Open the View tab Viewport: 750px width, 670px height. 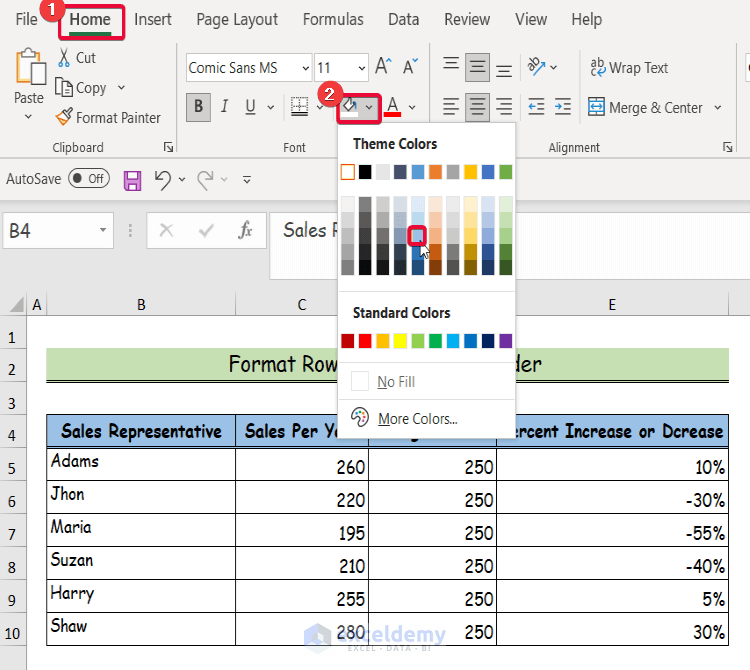(531, 19)
